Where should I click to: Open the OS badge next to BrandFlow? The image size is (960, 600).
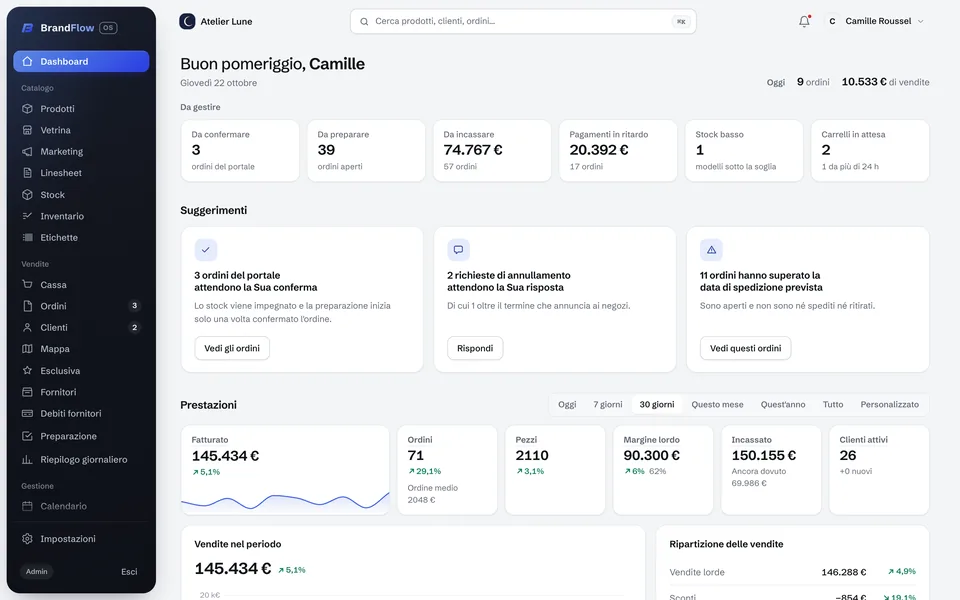tap(108, 28)
